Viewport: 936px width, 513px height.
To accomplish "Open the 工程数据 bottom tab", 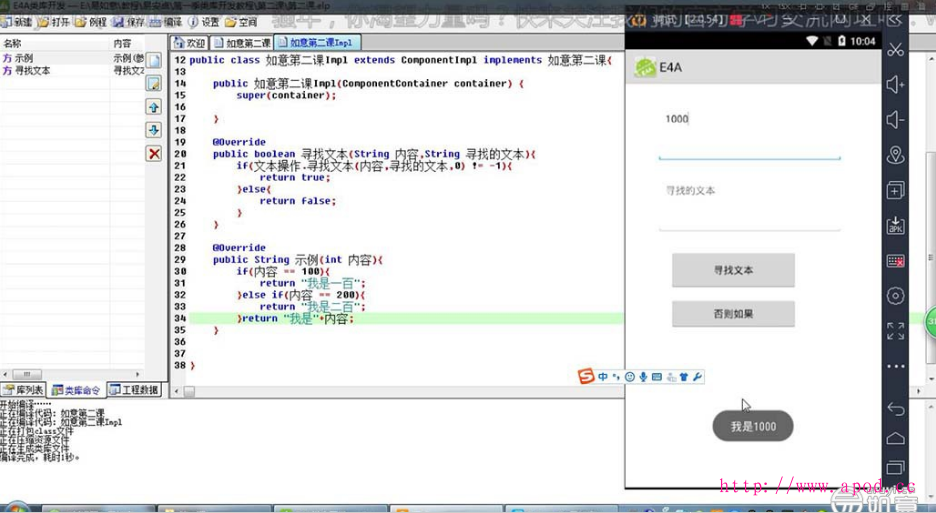I will (134, 390).
